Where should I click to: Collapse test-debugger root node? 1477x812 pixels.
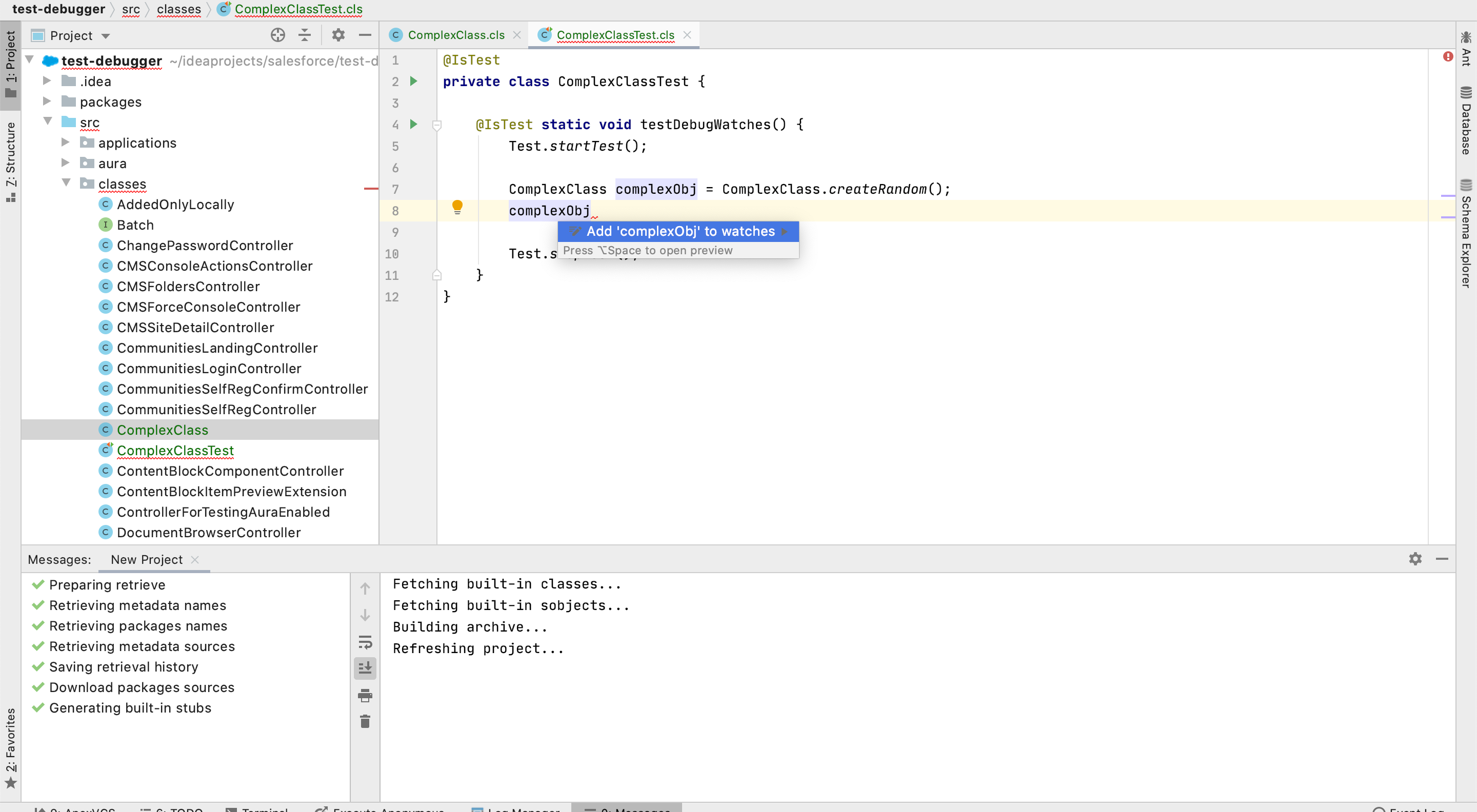click(30, 59)
